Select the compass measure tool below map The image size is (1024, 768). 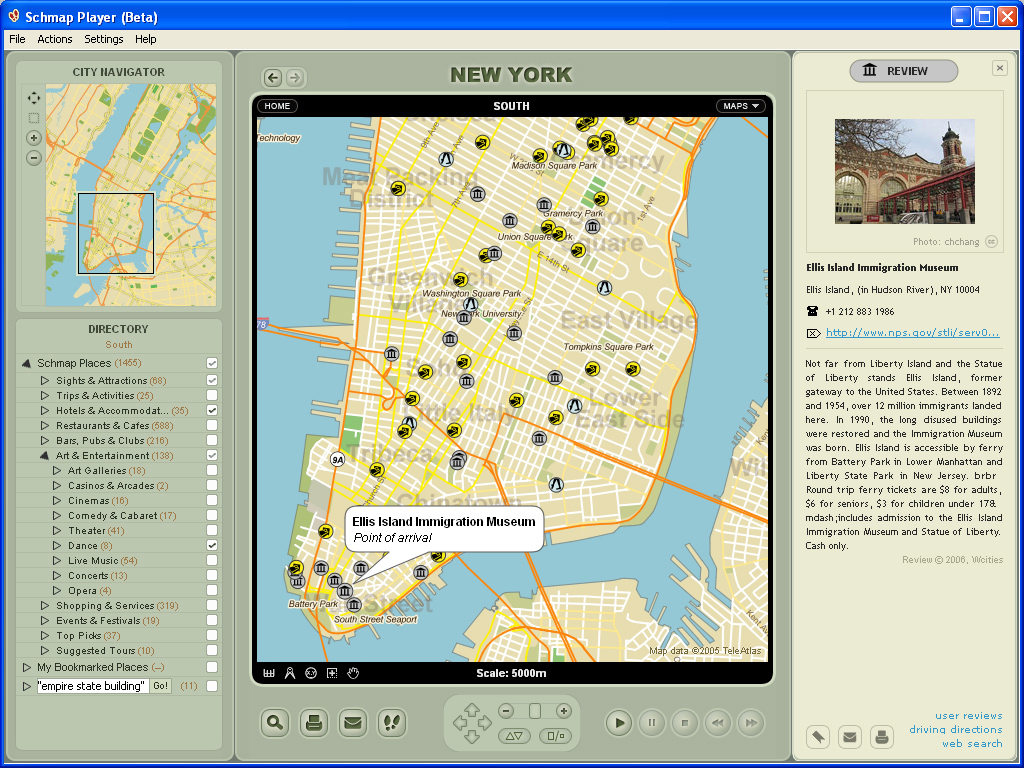(x=290, y=673)
